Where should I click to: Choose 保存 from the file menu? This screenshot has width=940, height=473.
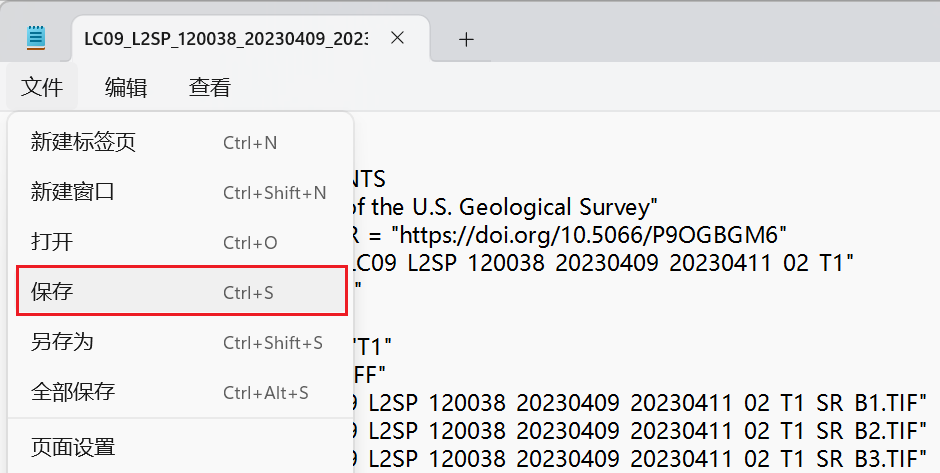[x=181, y=291]
